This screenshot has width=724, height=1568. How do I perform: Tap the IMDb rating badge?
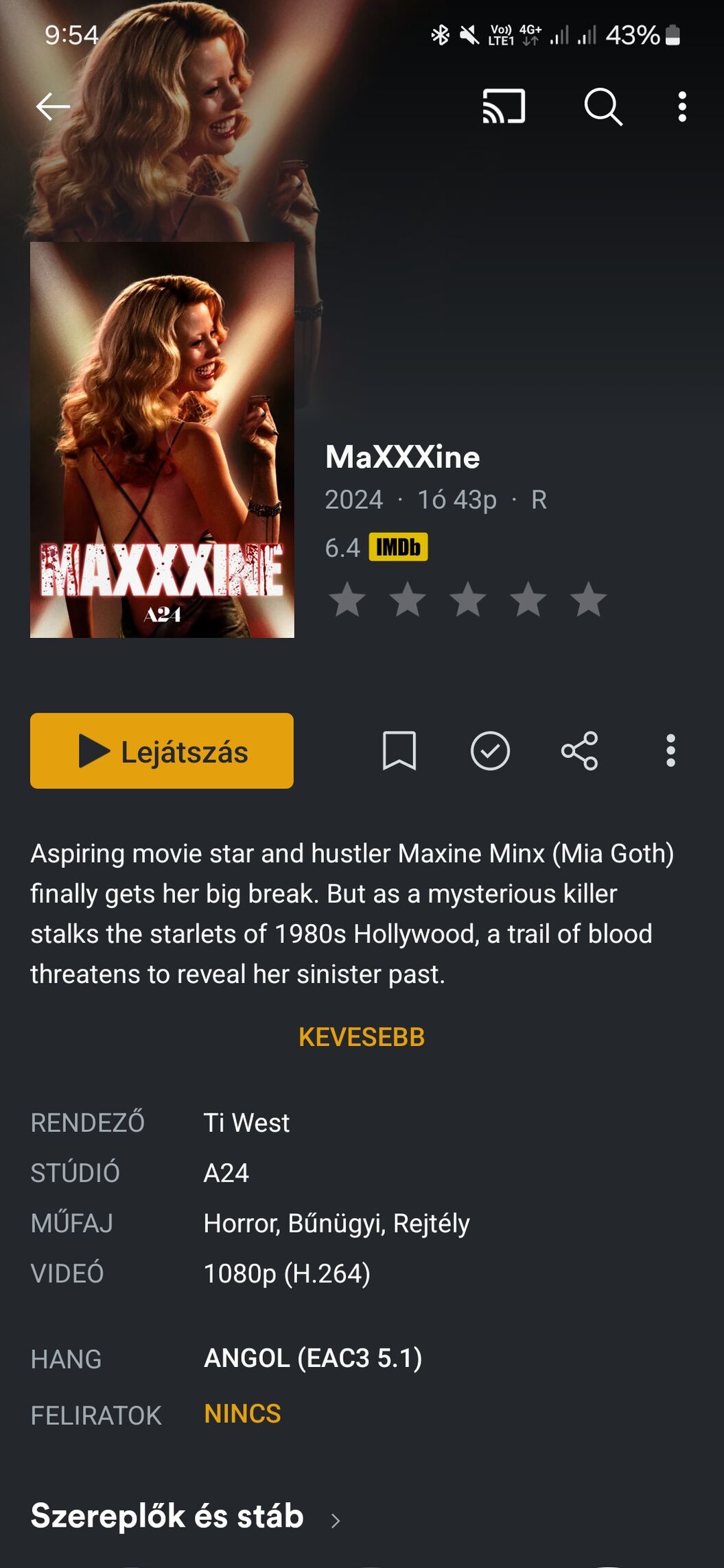click(398, 547)
